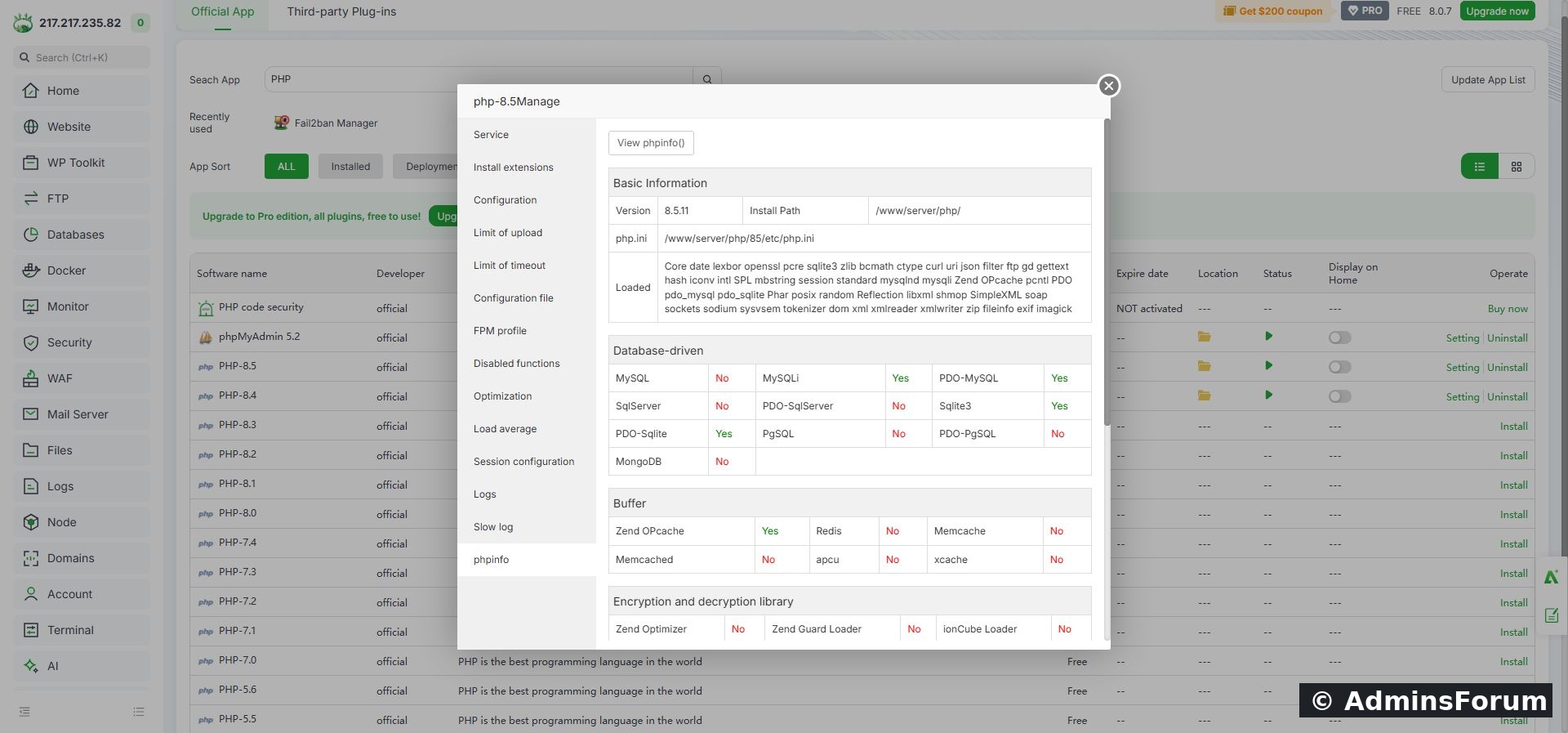Open the Docker icon
This screenshot has width=1568, height=733.
pos(31,270)
